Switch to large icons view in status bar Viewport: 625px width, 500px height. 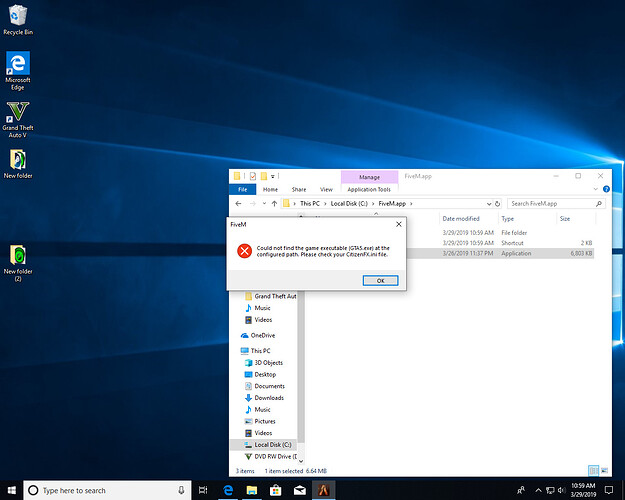coord(602,470)
